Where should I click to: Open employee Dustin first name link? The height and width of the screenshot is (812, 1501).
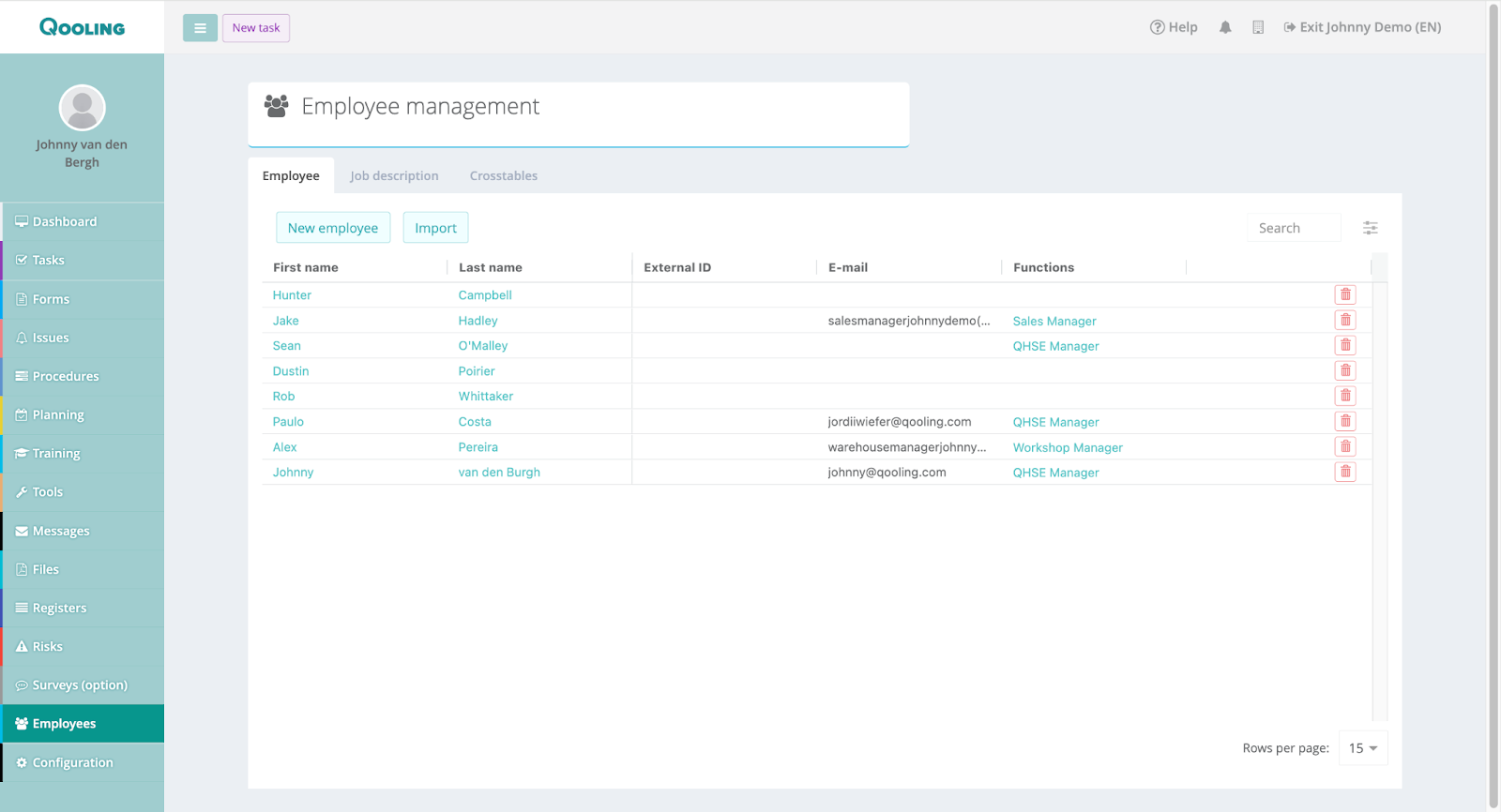[x=291, y=371]
